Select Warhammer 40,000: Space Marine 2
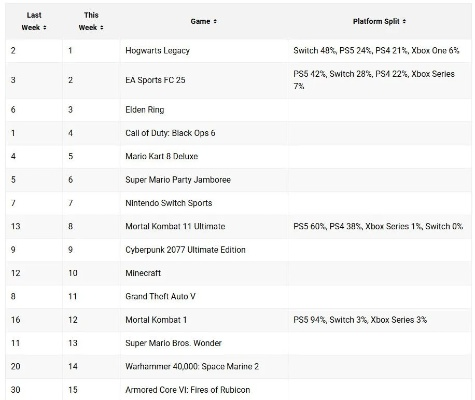The image size is (475, 400). tap(192, 366)
